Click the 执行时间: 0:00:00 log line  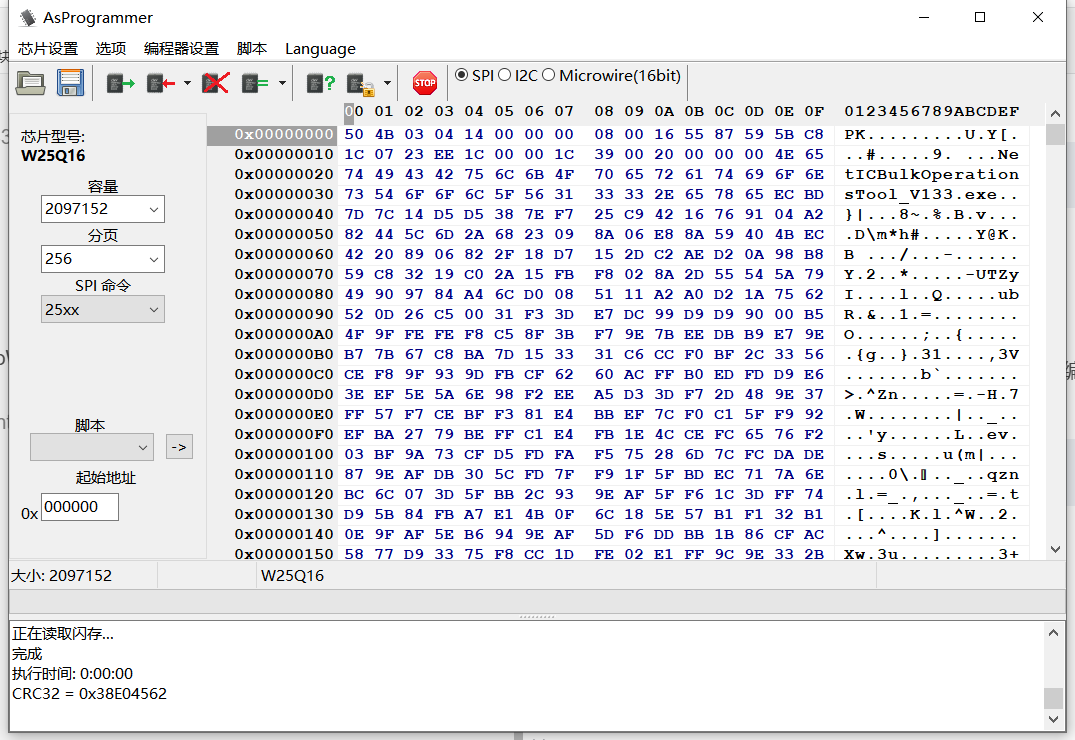tap(72, 673)
